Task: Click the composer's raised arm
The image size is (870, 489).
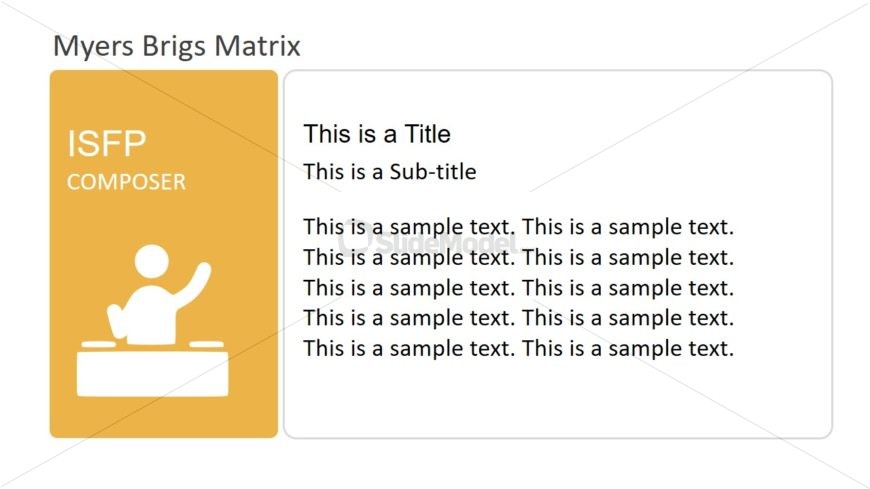Action: click(195, 282)
